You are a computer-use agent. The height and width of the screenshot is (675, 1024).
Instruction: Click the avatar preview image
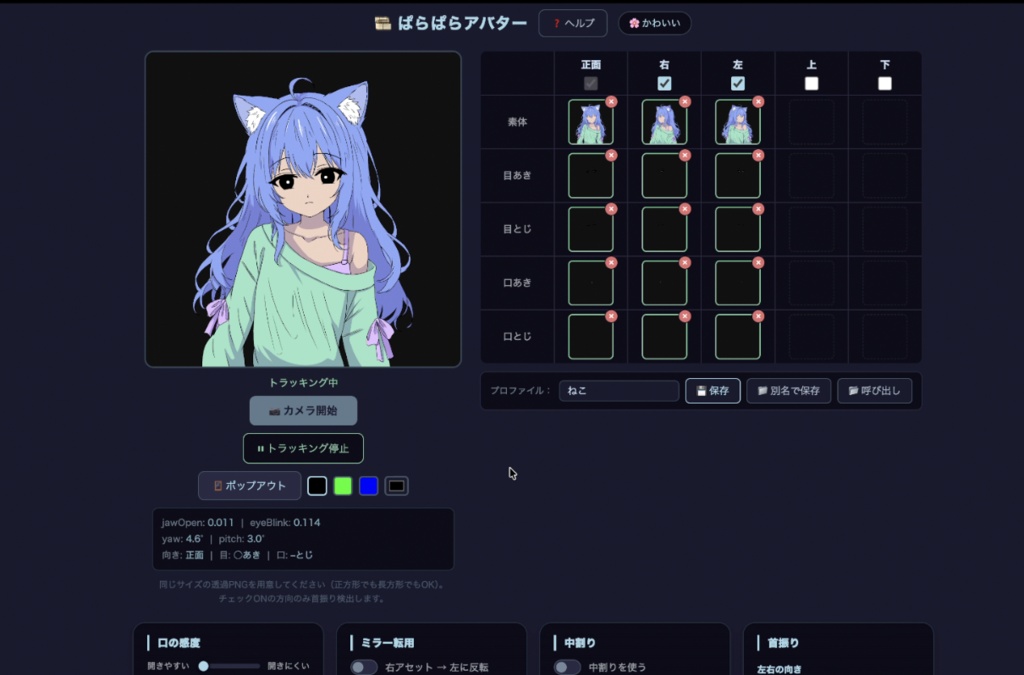tap(303, 209)
